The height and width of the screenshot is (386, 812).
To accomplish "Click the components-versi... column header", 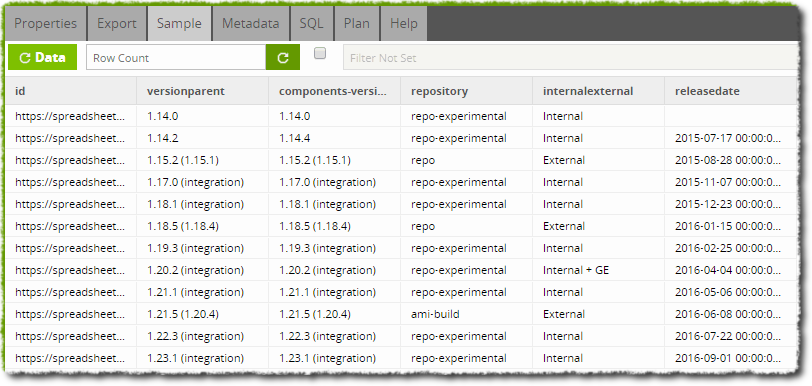I will [335, 91].
